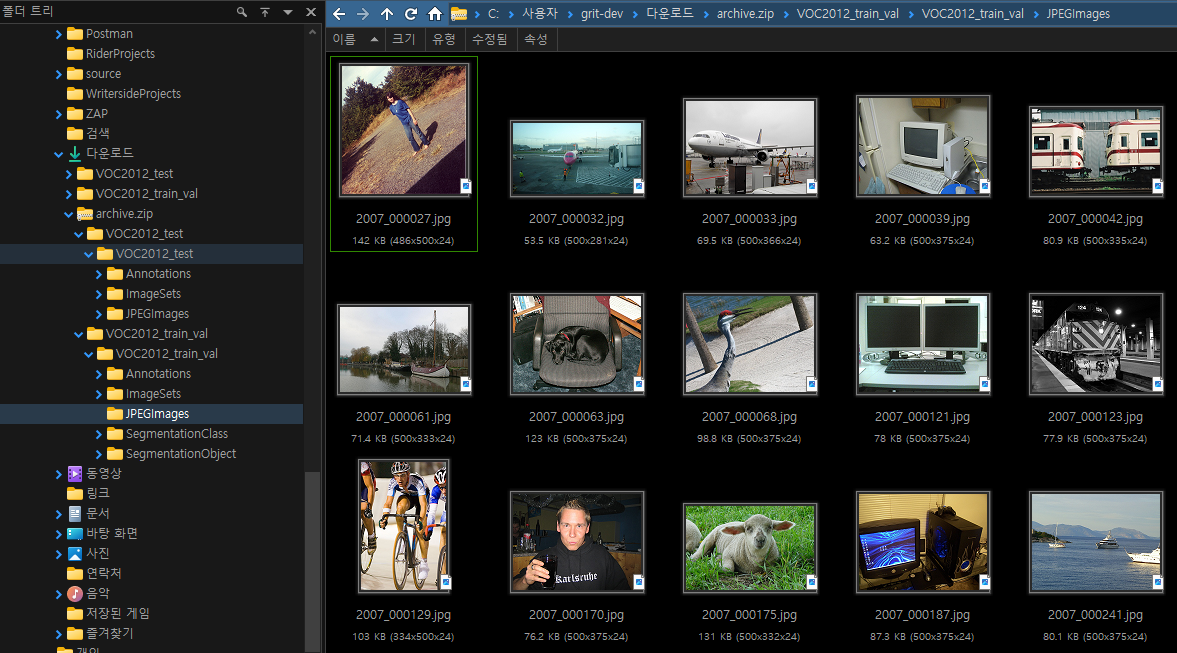Refresh the current folder view
1177x653 pixels.
pos(411,14)
